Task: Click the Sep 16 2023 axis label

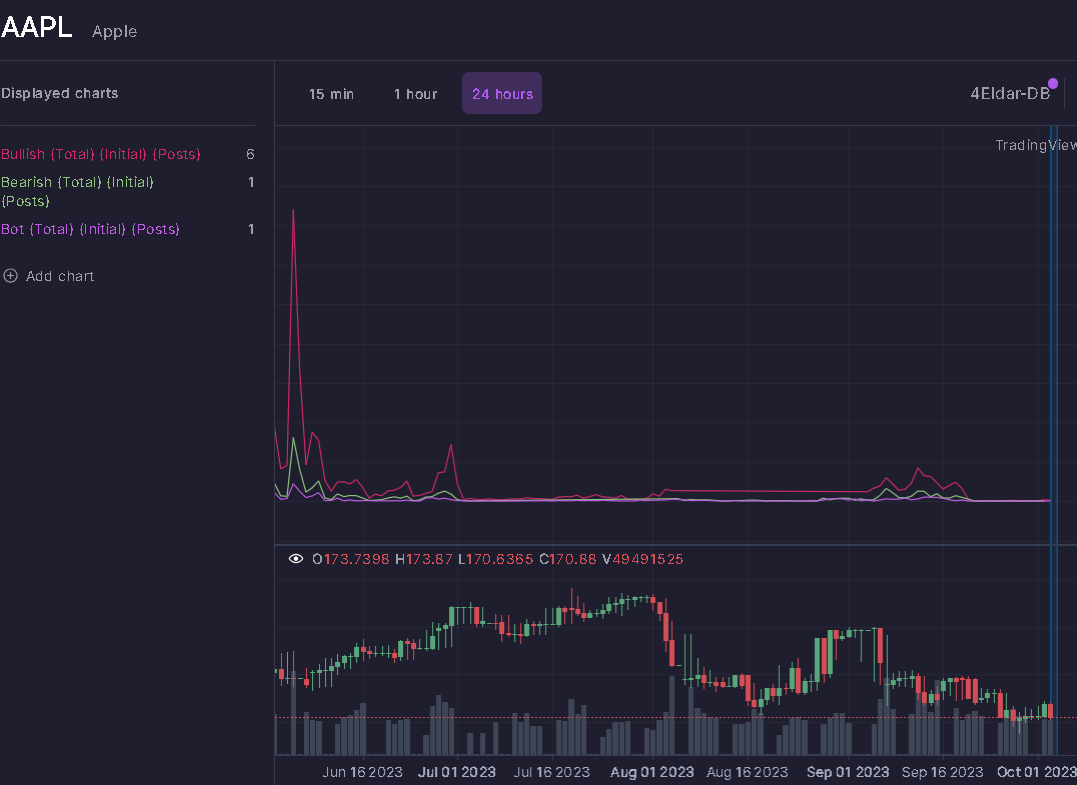Action: [942, 772]
